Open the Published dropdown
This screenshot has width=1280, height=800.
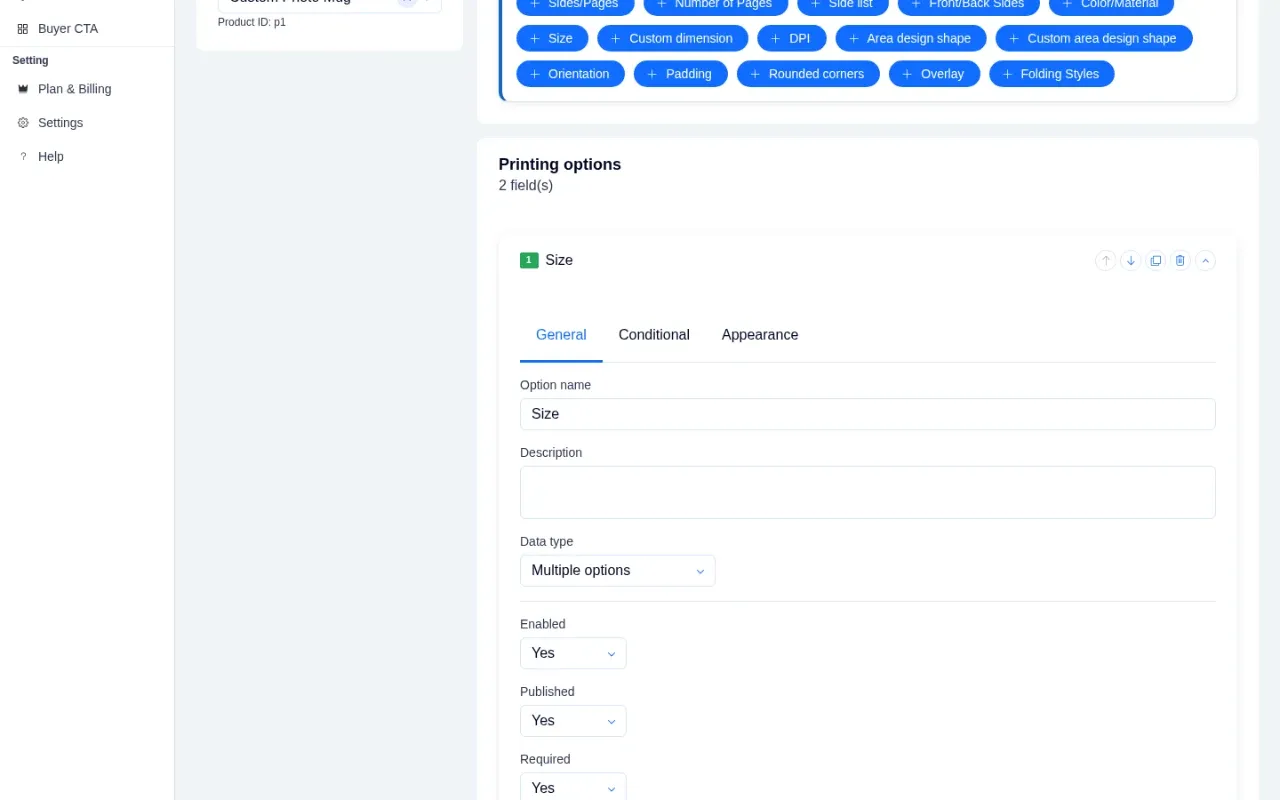[573, 721]
